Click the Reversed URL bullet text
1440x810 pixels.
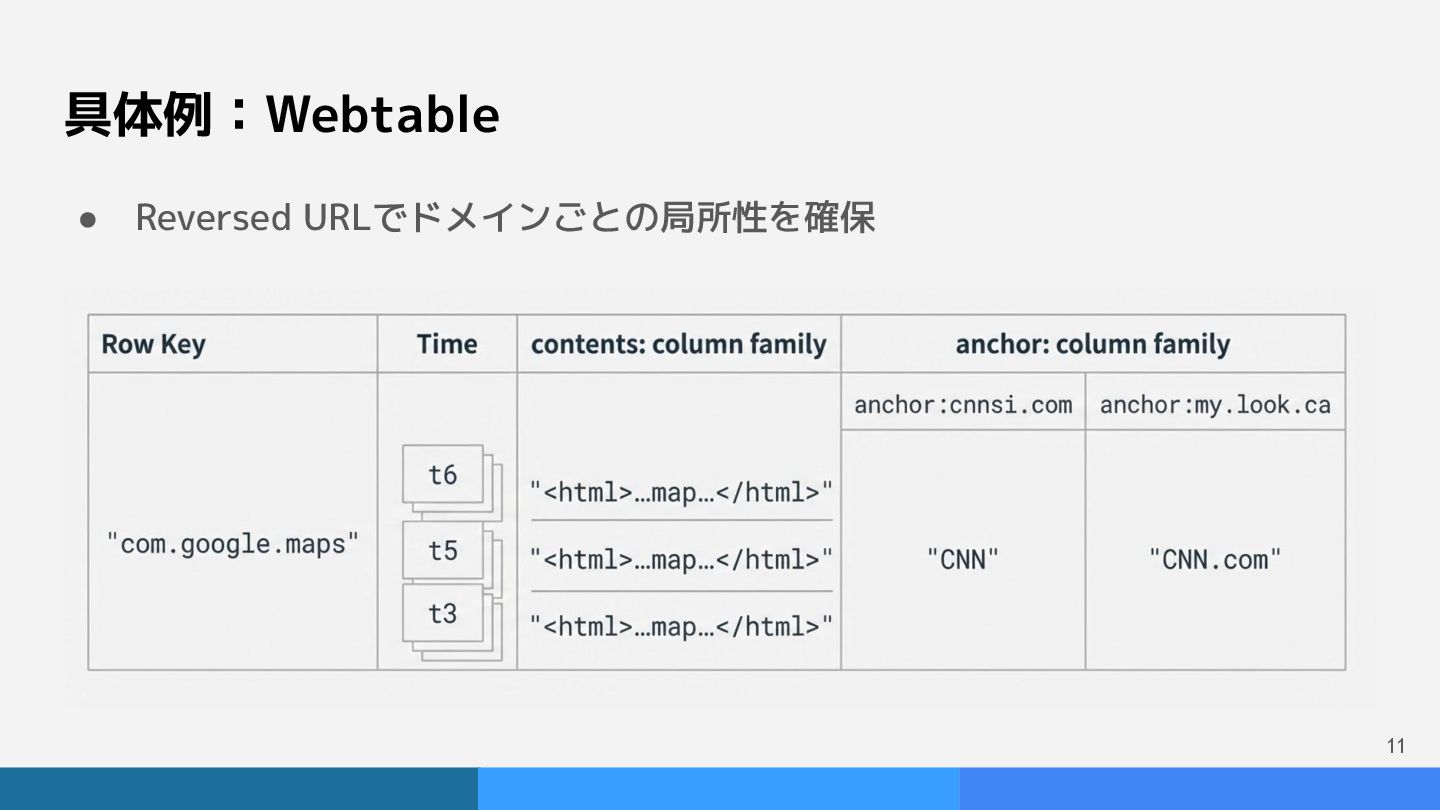point(505,217)
